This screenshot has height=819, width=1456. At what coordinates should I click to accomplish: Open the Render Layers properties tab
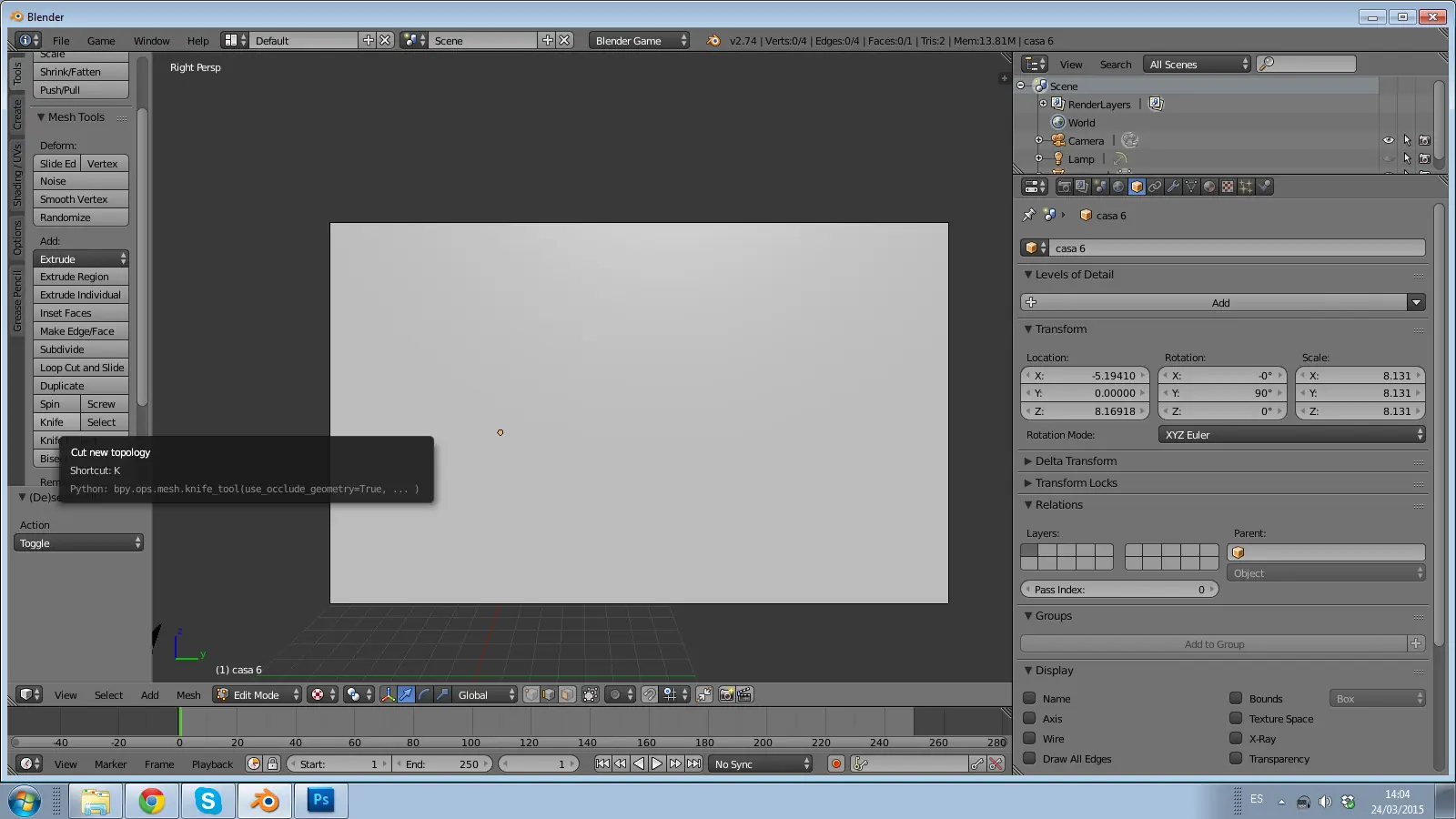pos(1082,187)
